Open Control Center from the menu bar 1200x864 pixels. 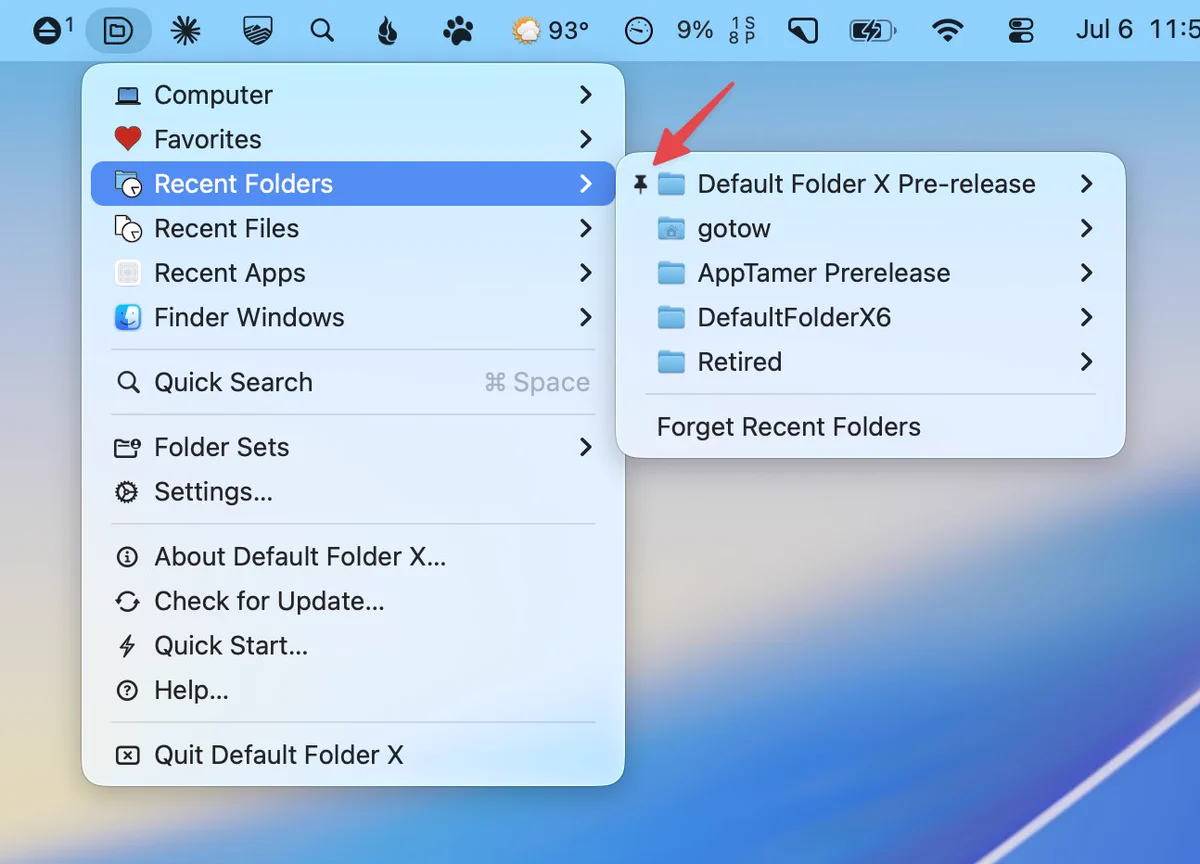click(1021, 31)
